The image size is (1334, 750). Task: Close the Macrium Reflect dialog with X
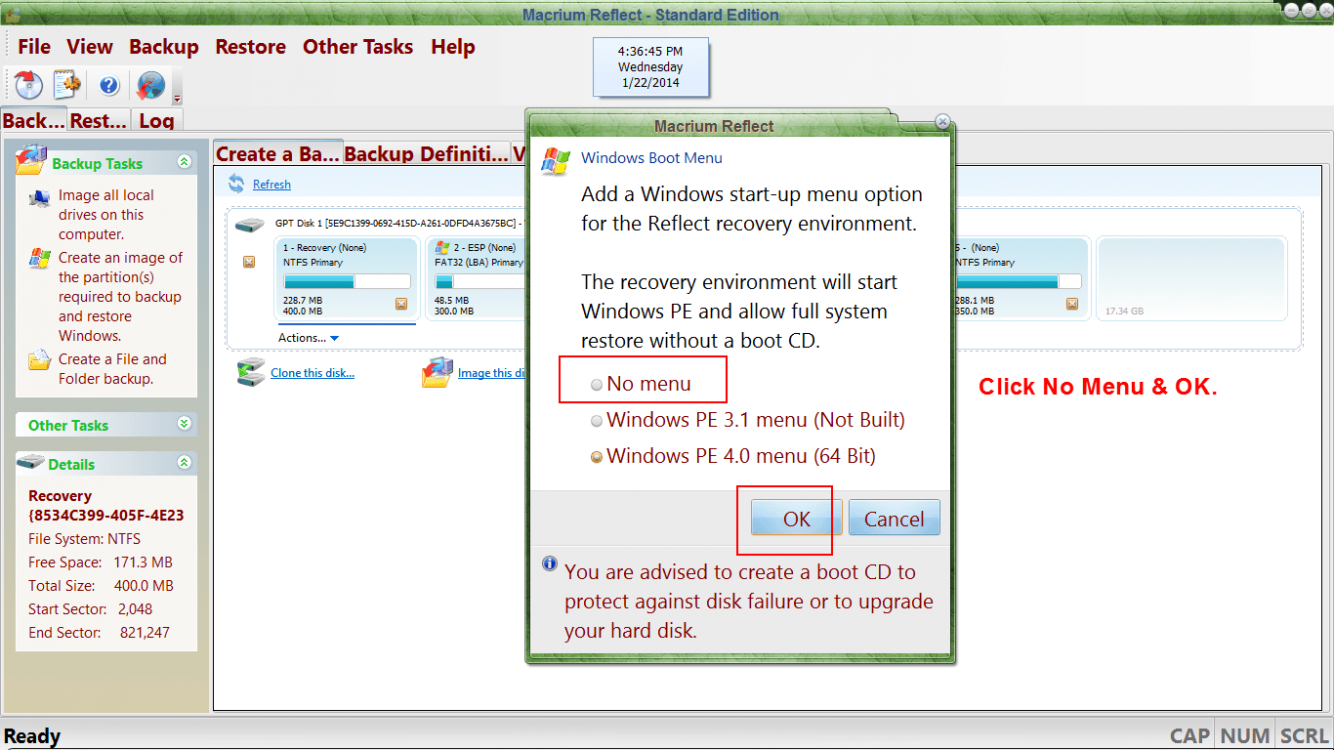click(942, 121)
